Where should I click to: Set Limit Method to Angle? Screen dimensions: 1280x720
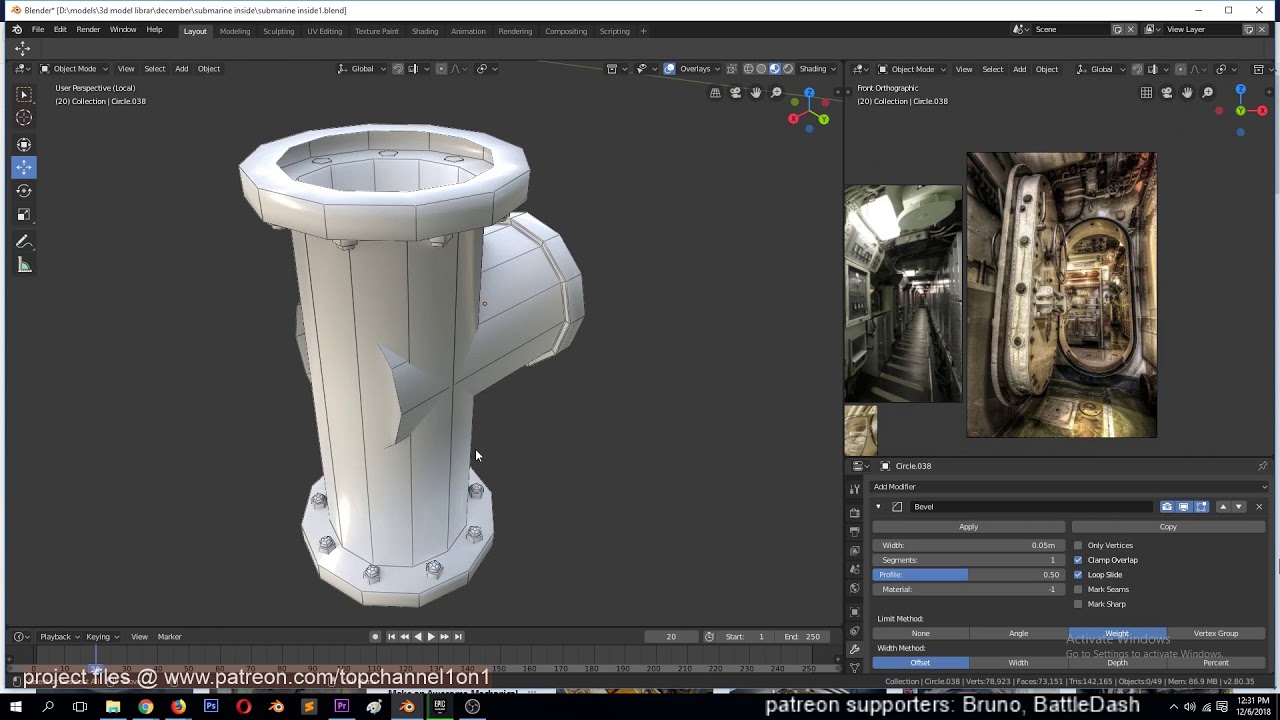tap(1018, 633)
